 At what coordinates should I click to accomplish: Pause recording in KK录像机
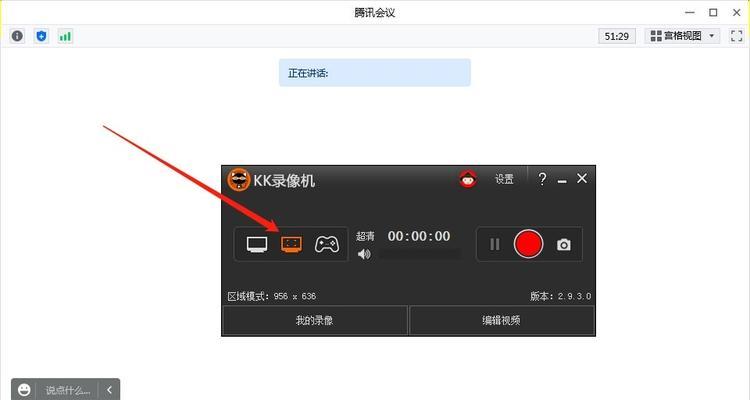coord(495,244)
